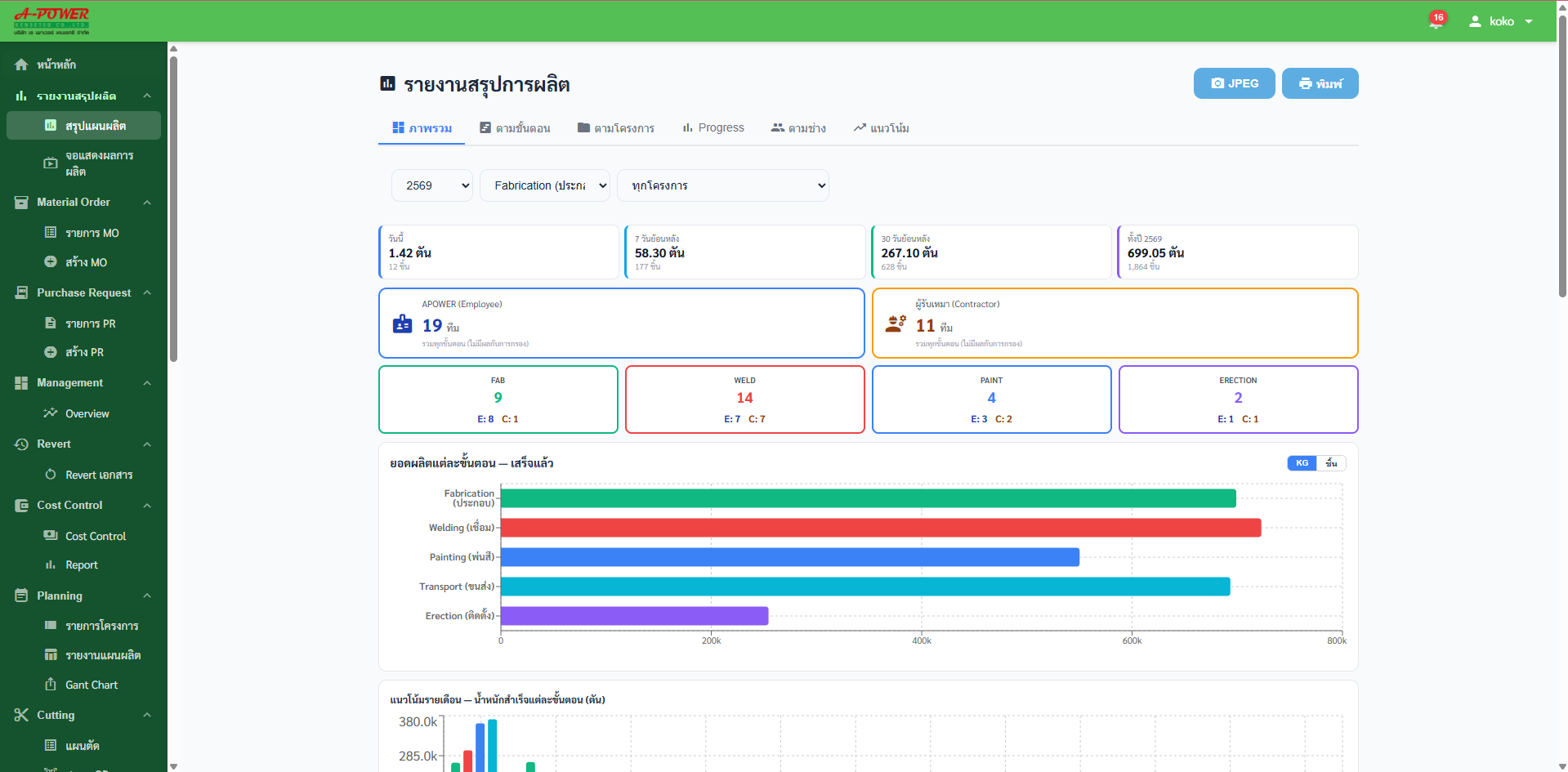Click the list icon of รายการ MO

click(x=51, y=233)
